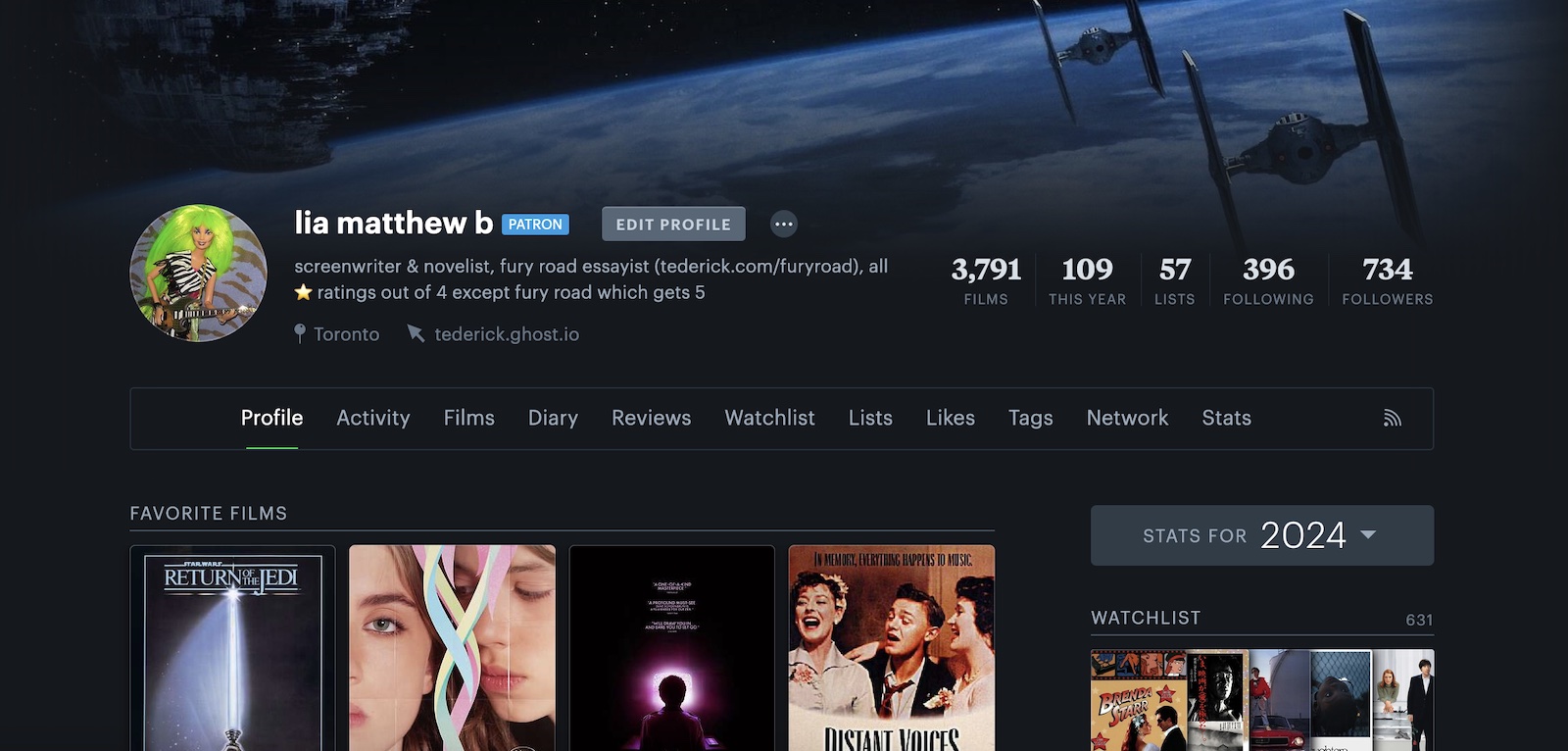Click the cursor icon beside tederick.ghost.io
The image size is (1568, 751).
[416, 334]
